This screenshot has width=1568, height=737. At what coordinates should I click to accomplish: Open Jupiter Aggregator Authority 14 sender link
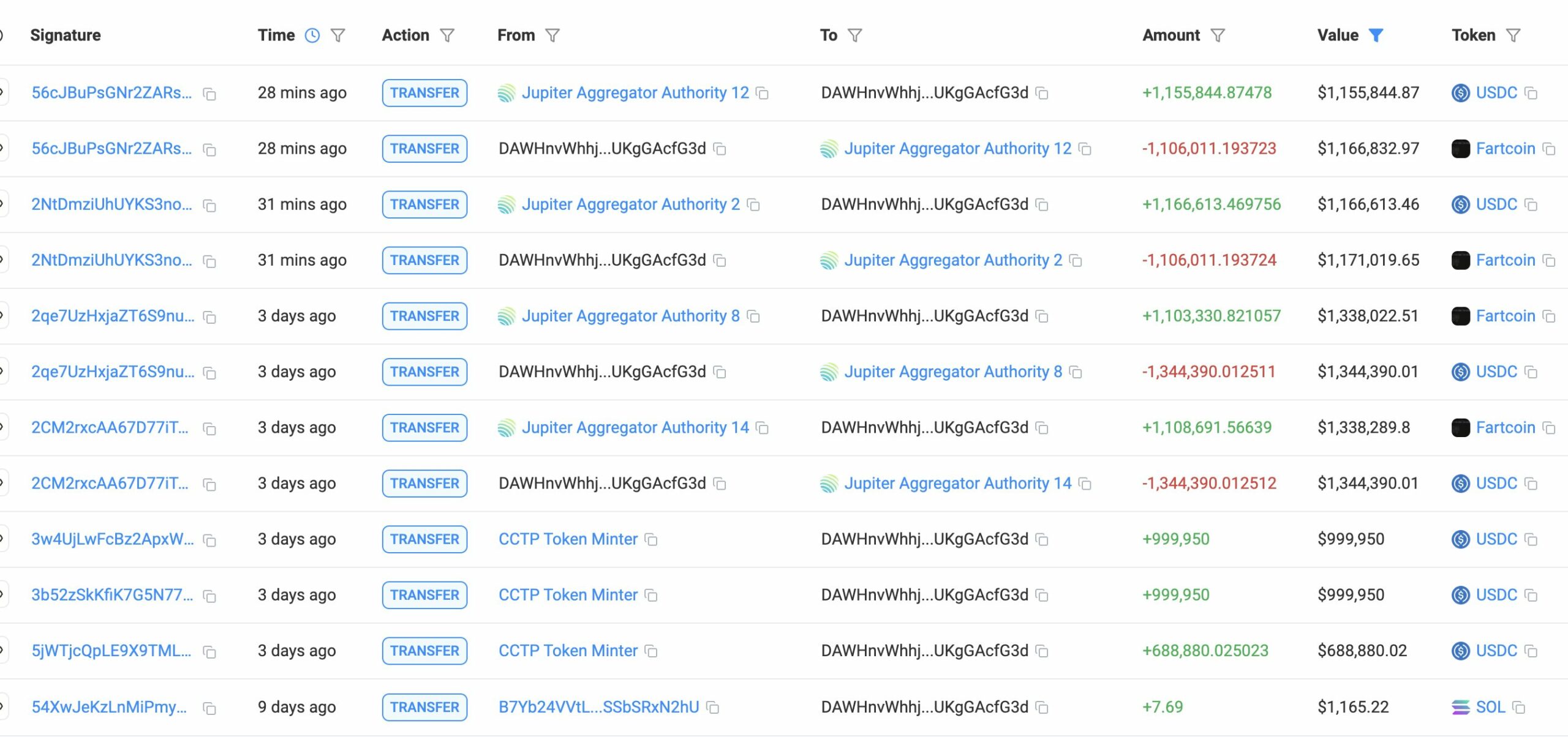pos(635,427)
